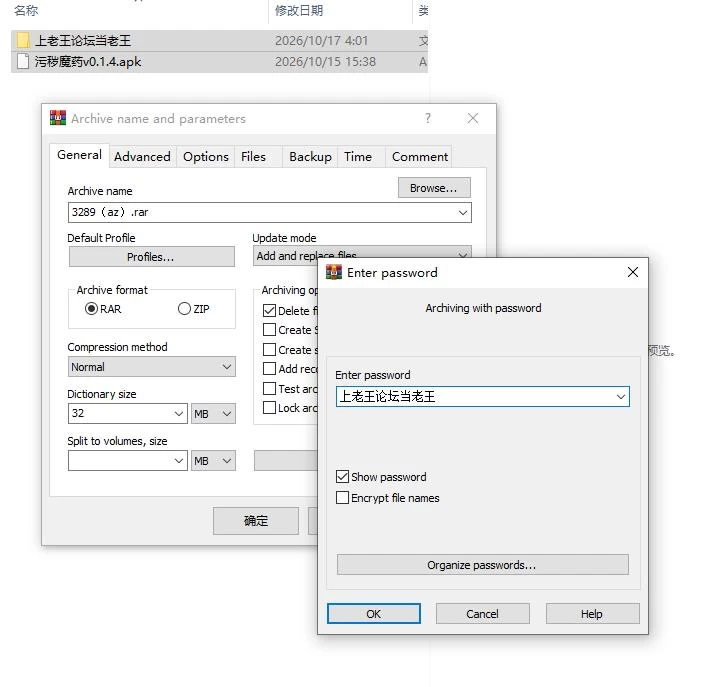Click Help in Enter password dialog

click(x=592, y=614)
